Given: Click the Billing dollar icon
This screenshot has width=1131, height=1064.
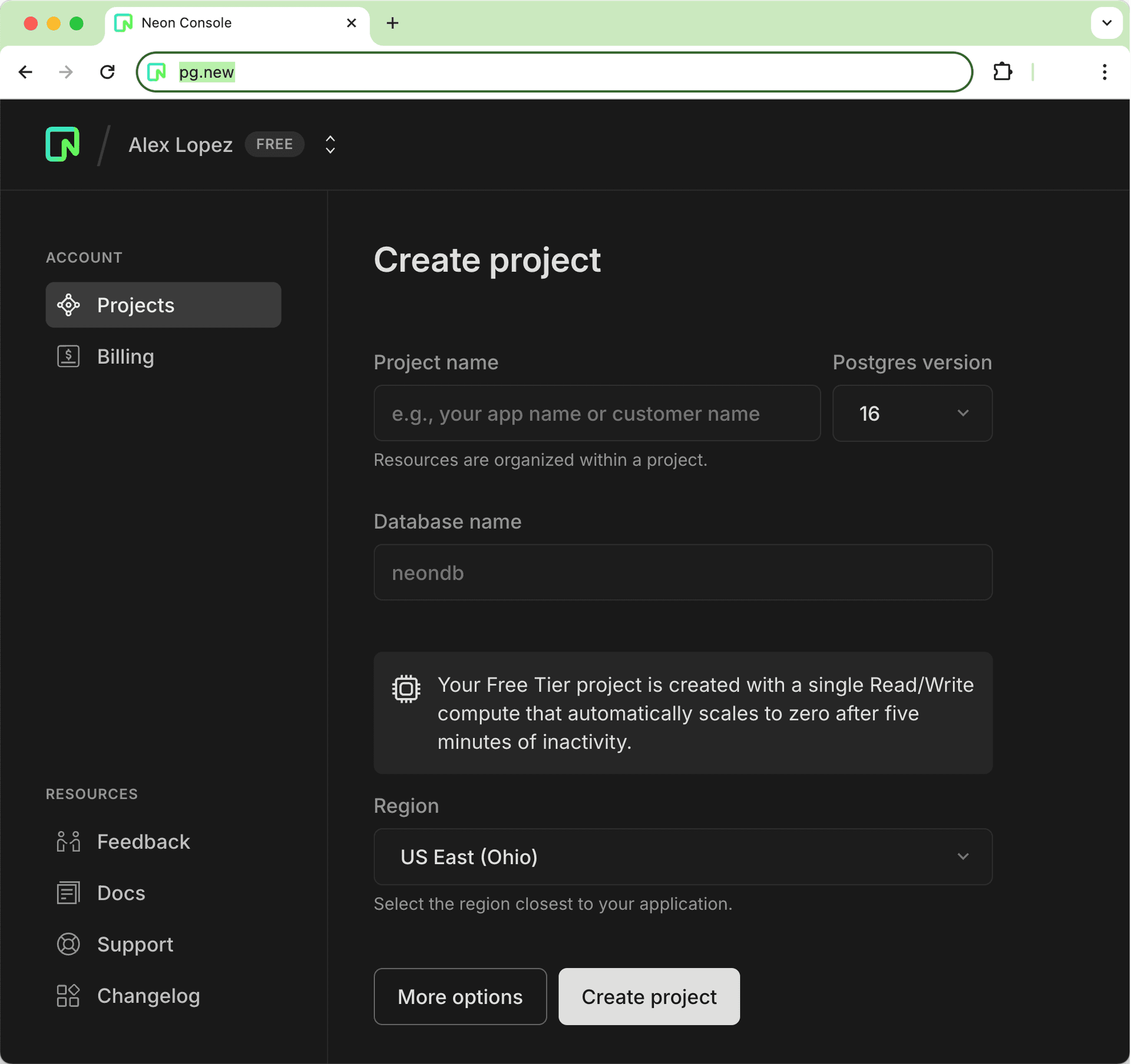Looking at the screenshot, I should pos(68,356).
